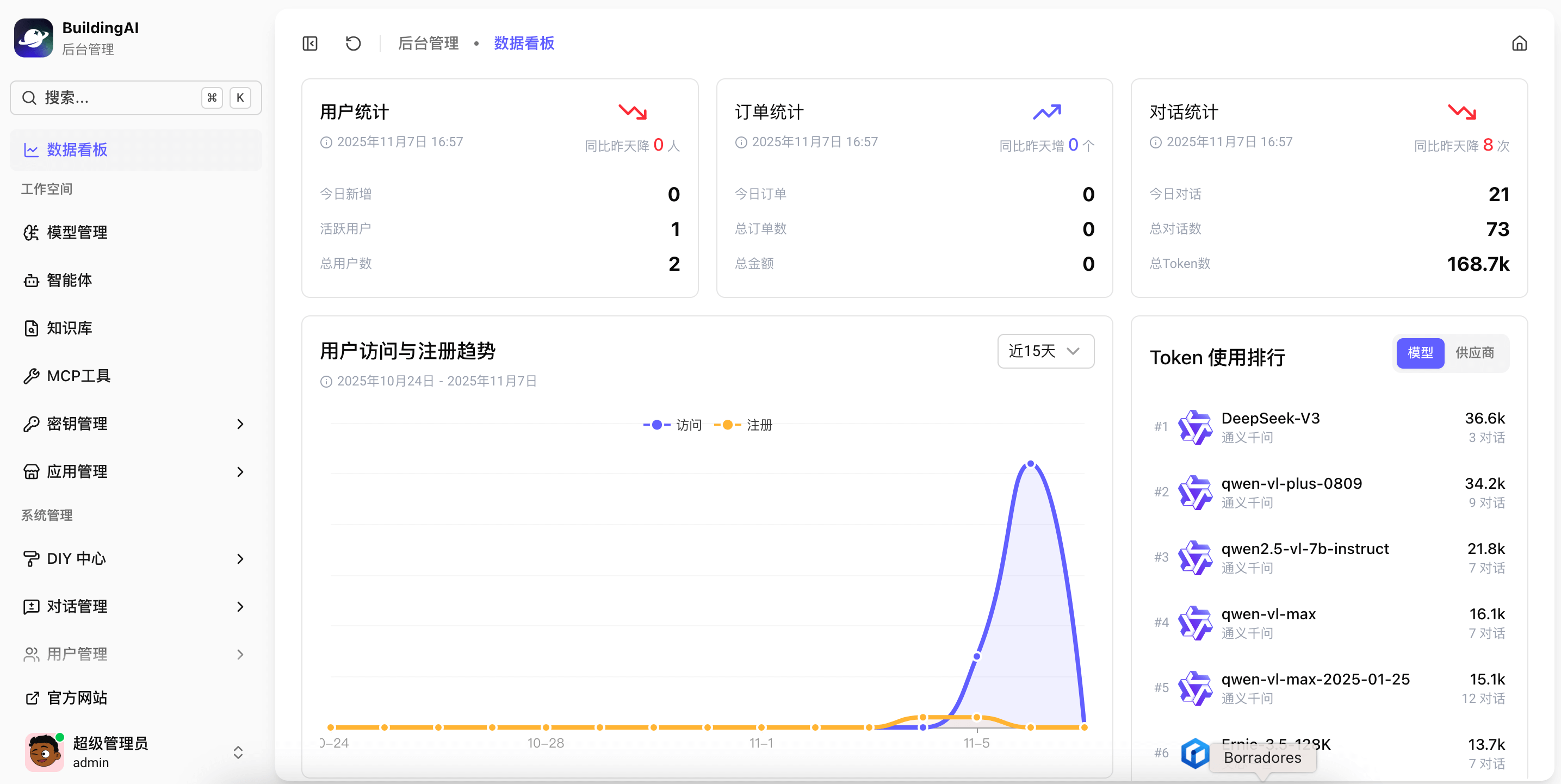Toggle the 注册 series in chart legend

pos(744,425)
